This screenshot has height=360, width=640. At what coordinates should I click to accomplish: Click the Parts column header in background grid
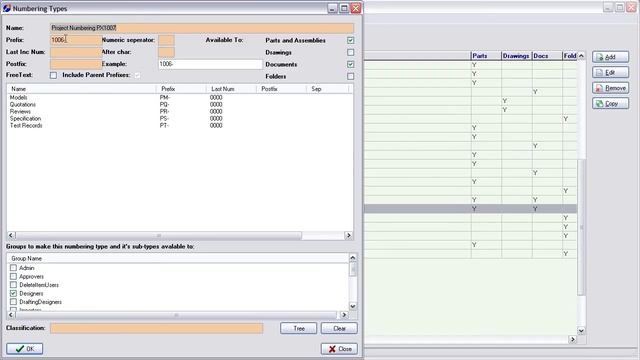tap(486, 56)
